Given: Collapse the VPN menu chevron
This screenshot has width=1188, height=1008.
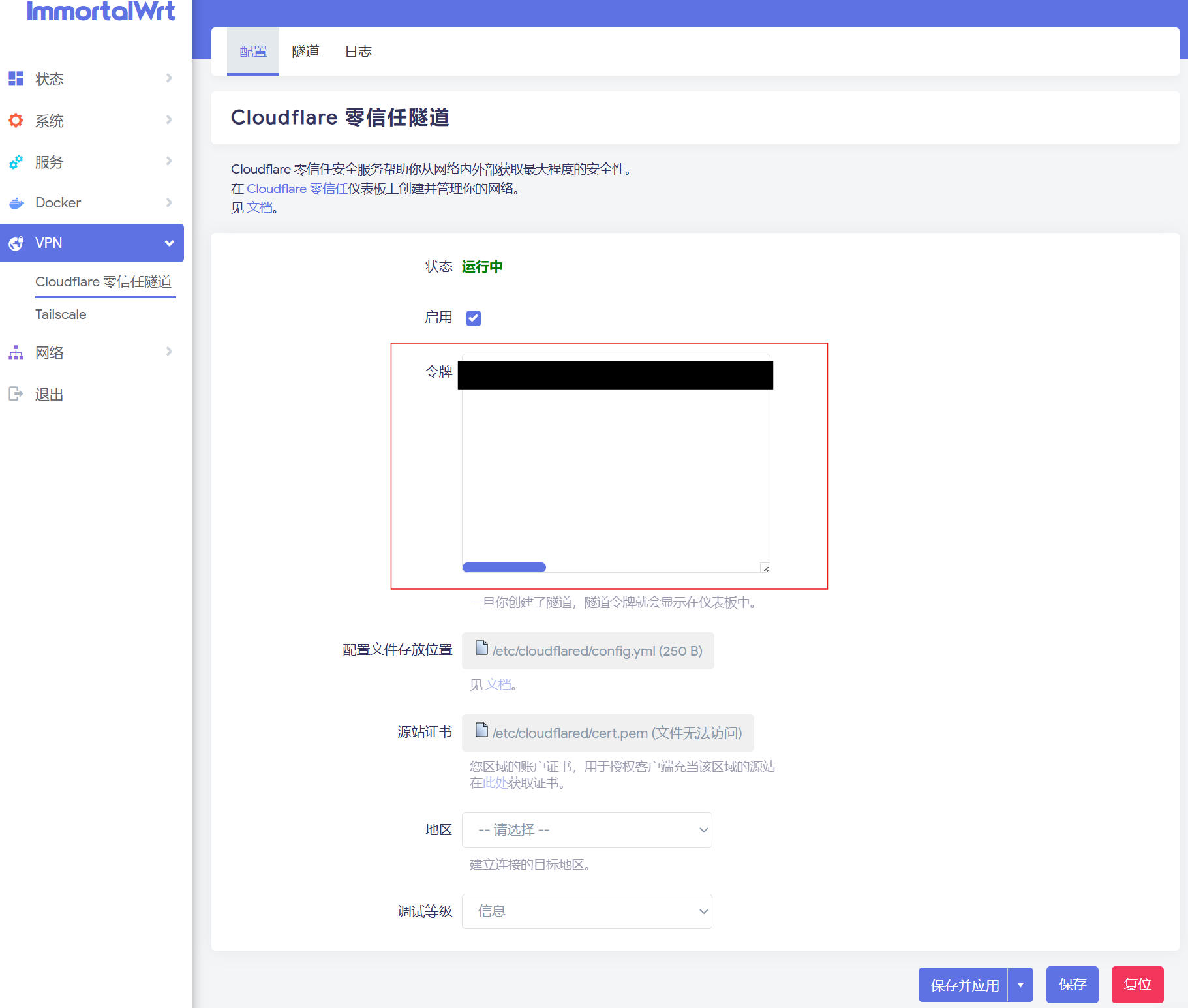Looking at the screenshot, I should click(x=169, y=243).
